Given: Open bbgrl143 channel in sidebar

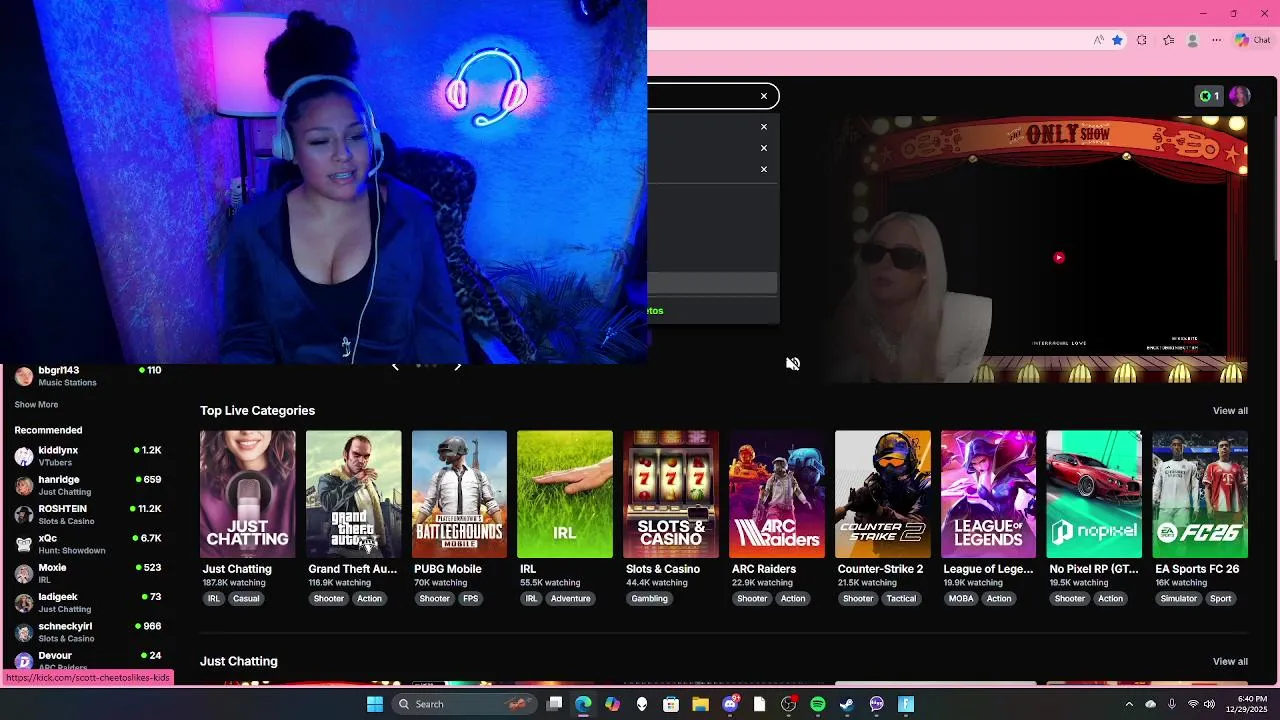Looking at the screenshot, I should pyautogui.click(x=88, y=376).
